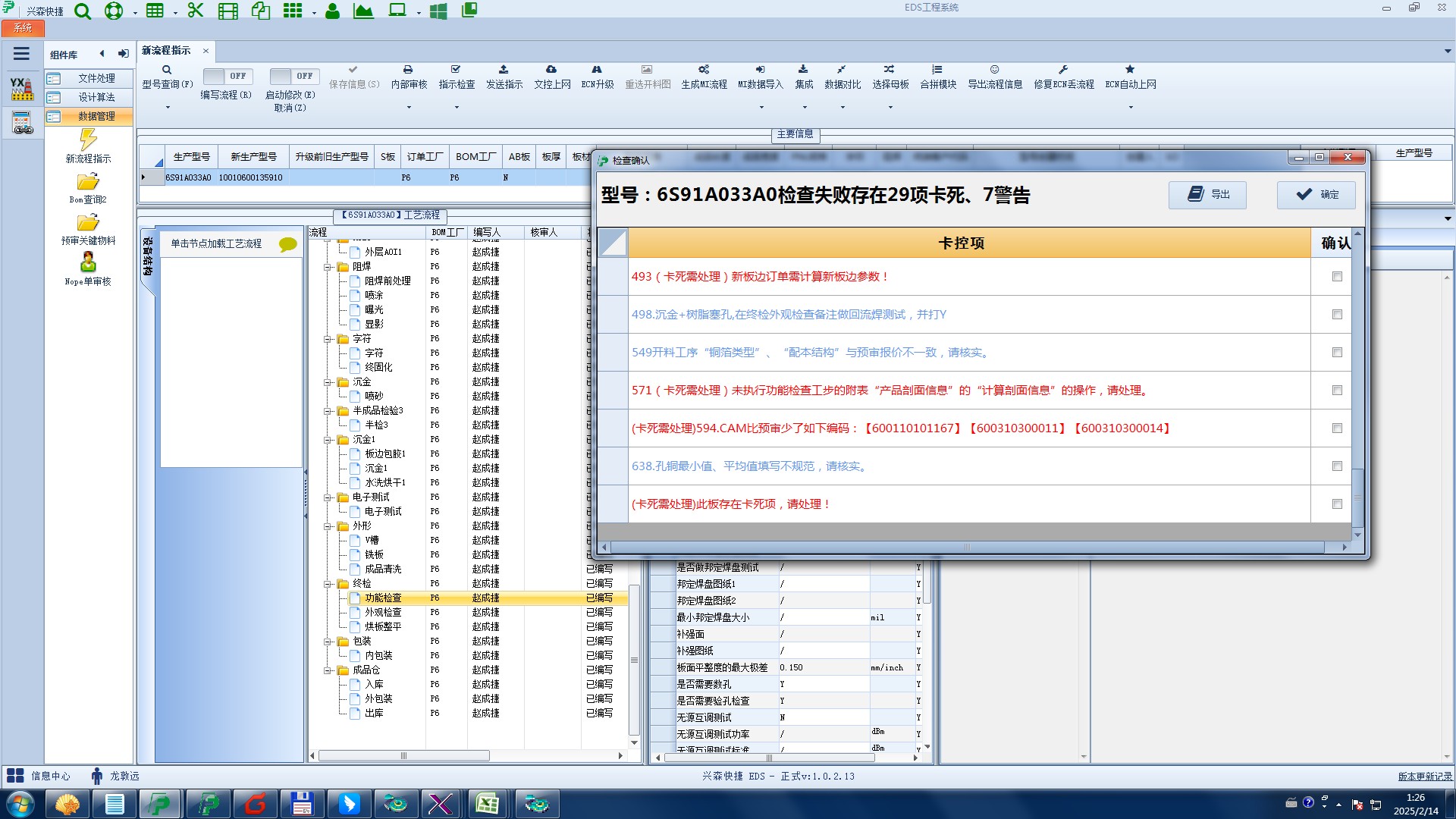Switch to the 新流程指示 tab
This screenshot has width=1456, height=819.
point(167,51)
